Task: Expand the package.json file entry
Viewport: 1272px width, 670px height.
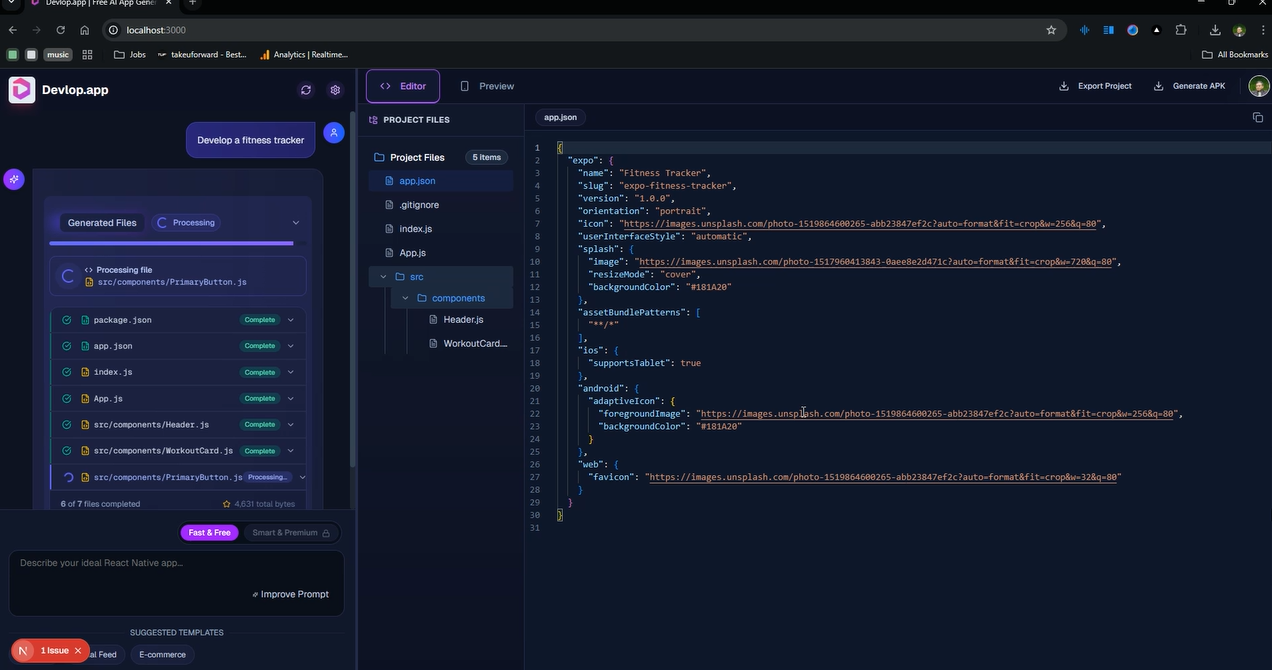Action: coord(291,320)
